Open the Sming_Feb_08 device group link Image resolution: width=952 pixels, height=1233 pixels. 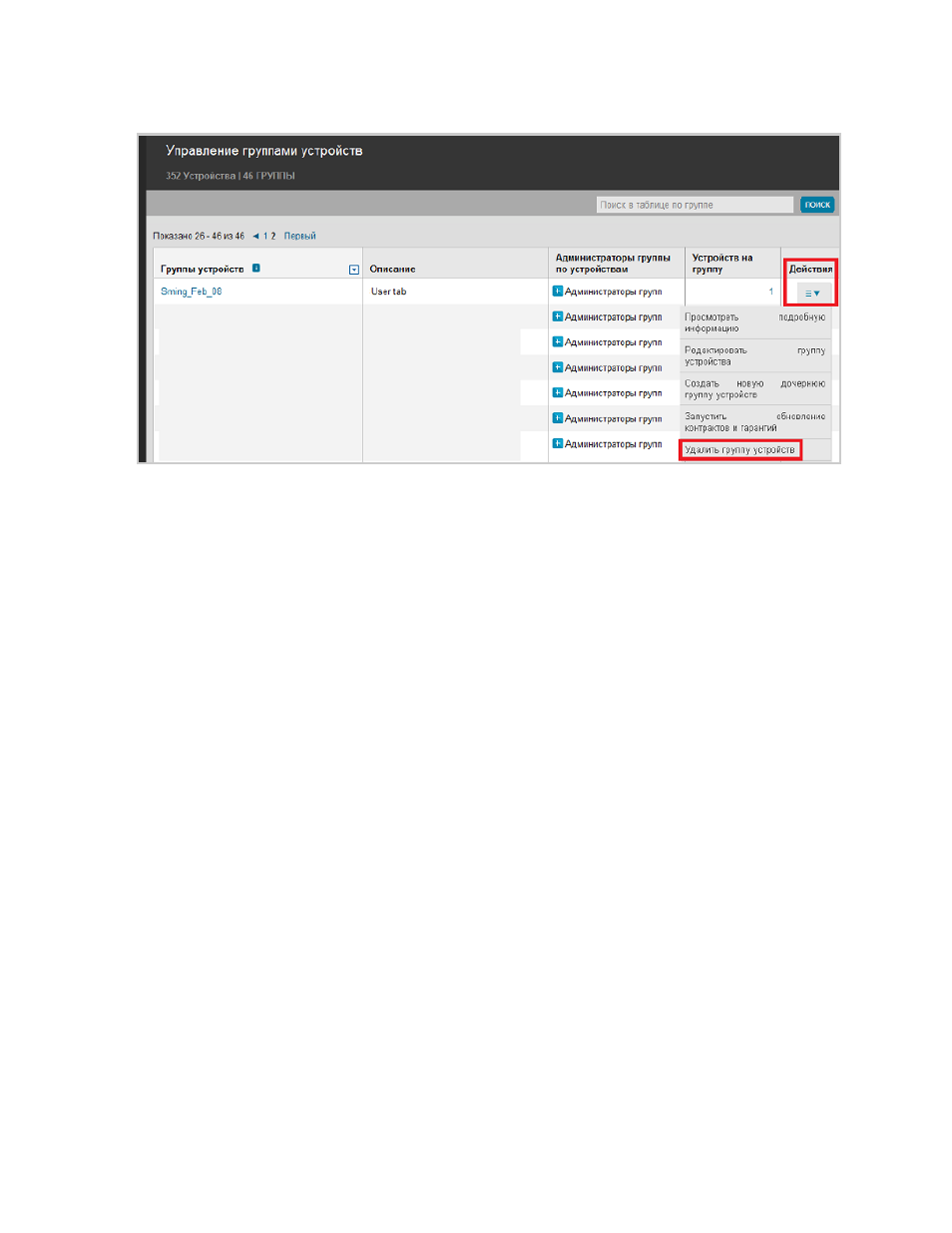tap(192, 292)
